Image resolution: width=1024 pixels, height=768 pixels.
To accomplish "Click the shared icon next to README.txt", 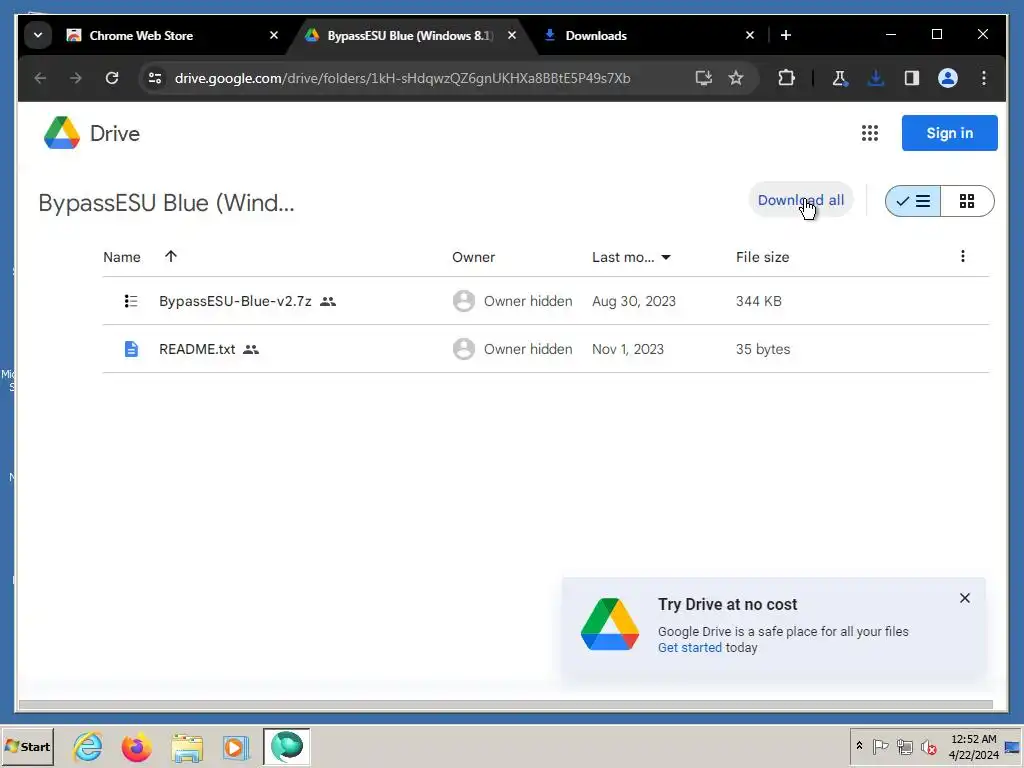I will tap(251, 349).
